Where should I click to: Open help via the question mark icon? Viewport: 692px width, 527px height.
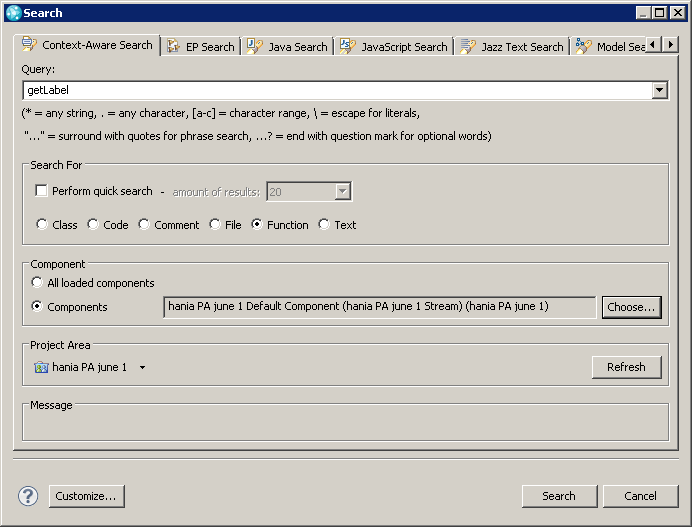click(28, 496)
